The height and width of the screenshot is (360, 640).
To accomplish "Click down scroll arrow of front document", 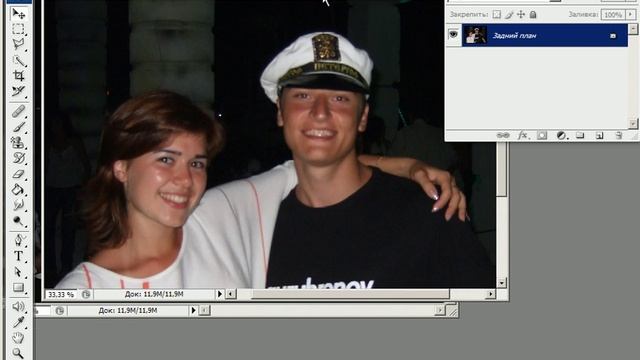I will coord(502,282).
